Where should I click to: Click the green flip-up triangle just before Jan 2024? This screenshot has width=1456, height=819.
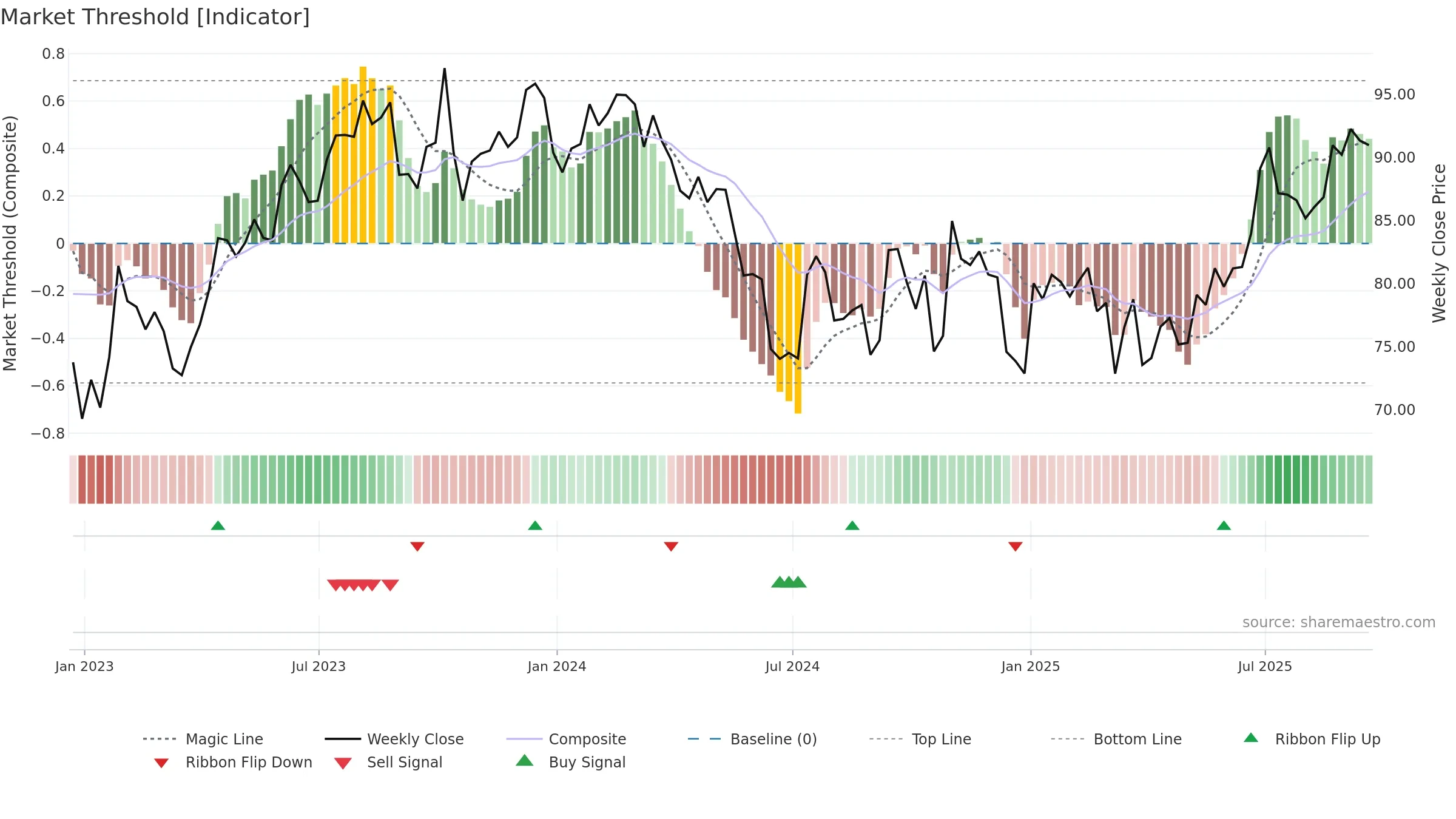(535, 525)
